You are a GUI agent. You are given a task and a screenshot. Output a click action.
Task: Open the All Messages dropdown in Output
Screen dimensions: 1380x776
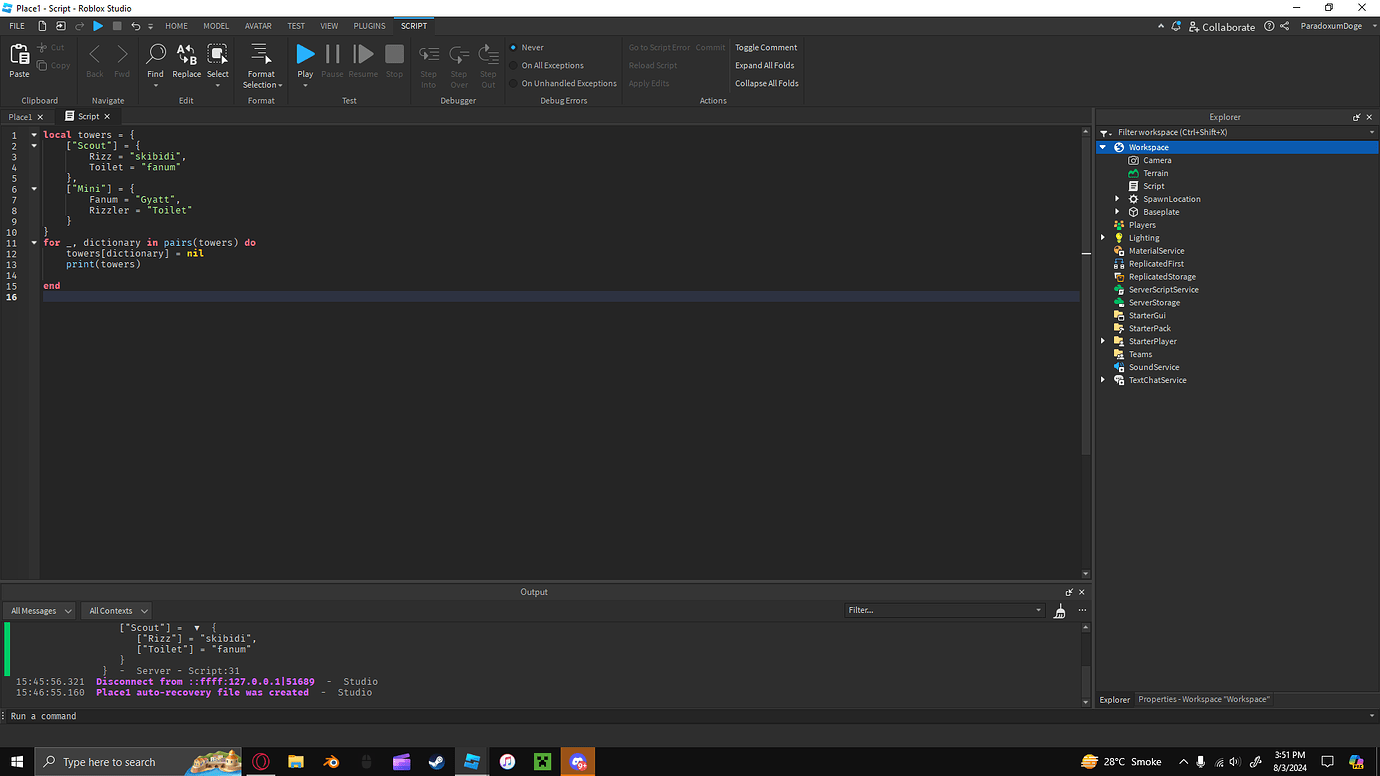pos(38,610)
